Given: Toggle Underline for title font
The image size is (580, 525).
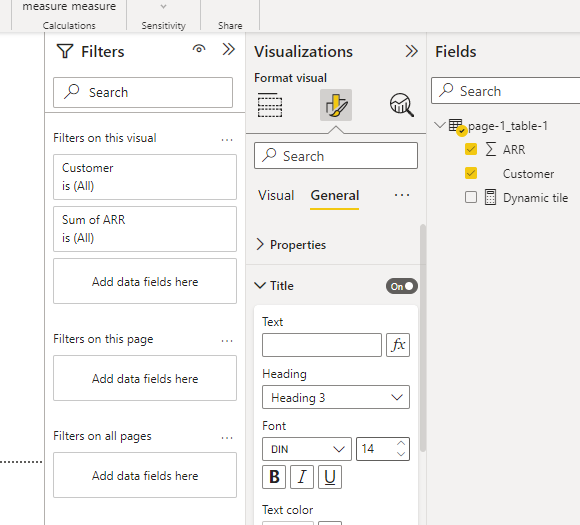Looking at the screenshot, I should point(330,477).
